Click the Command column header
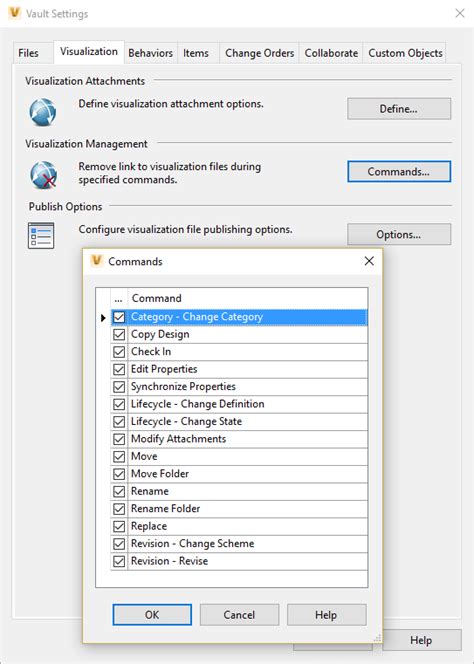Screen dimensions: 474x664 248,298
